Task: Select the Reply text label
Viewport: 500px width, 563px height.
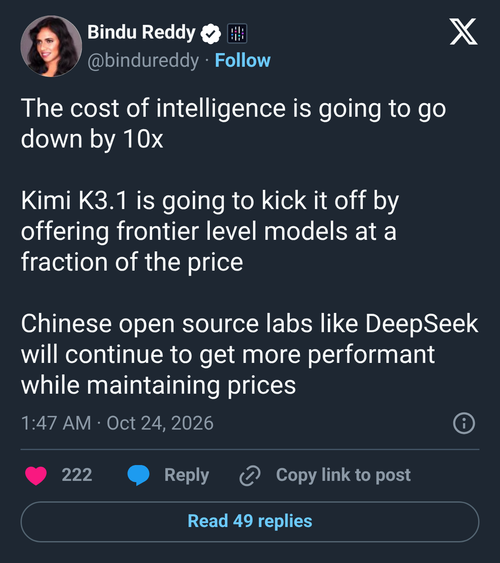Action: coord(187,475)
